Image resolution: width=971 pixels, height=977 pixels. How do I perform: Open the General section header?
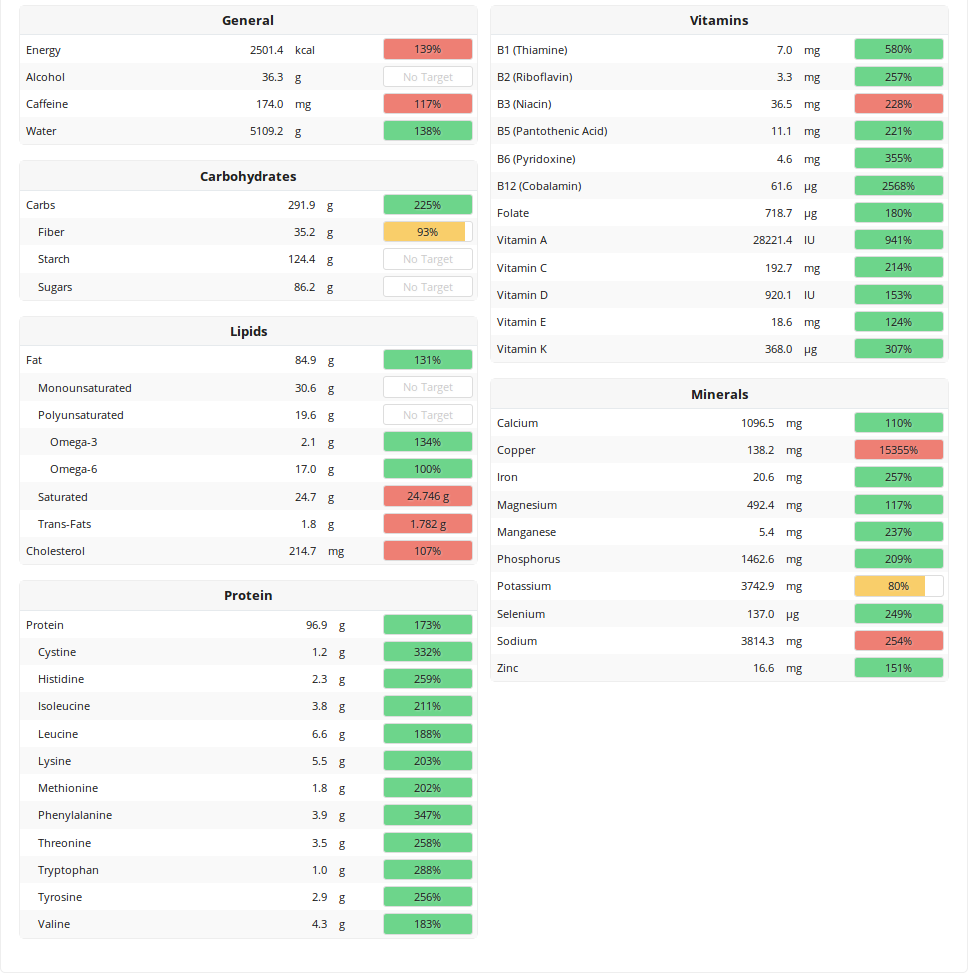click(x=248, y=21)
